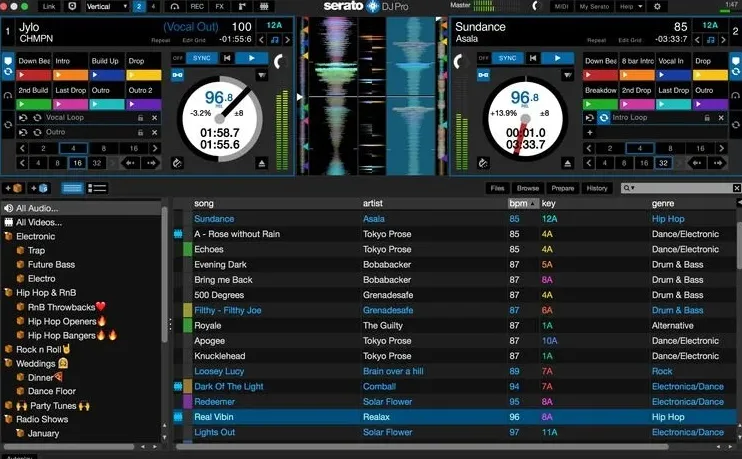742x459 pixels.
Task: Open the MIDI button
Action: coord(561,7)
